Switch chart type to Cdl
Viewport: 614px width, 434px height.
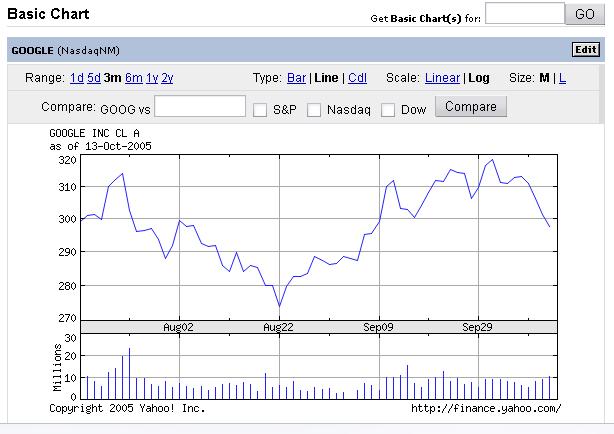click(x=357, y=78)
